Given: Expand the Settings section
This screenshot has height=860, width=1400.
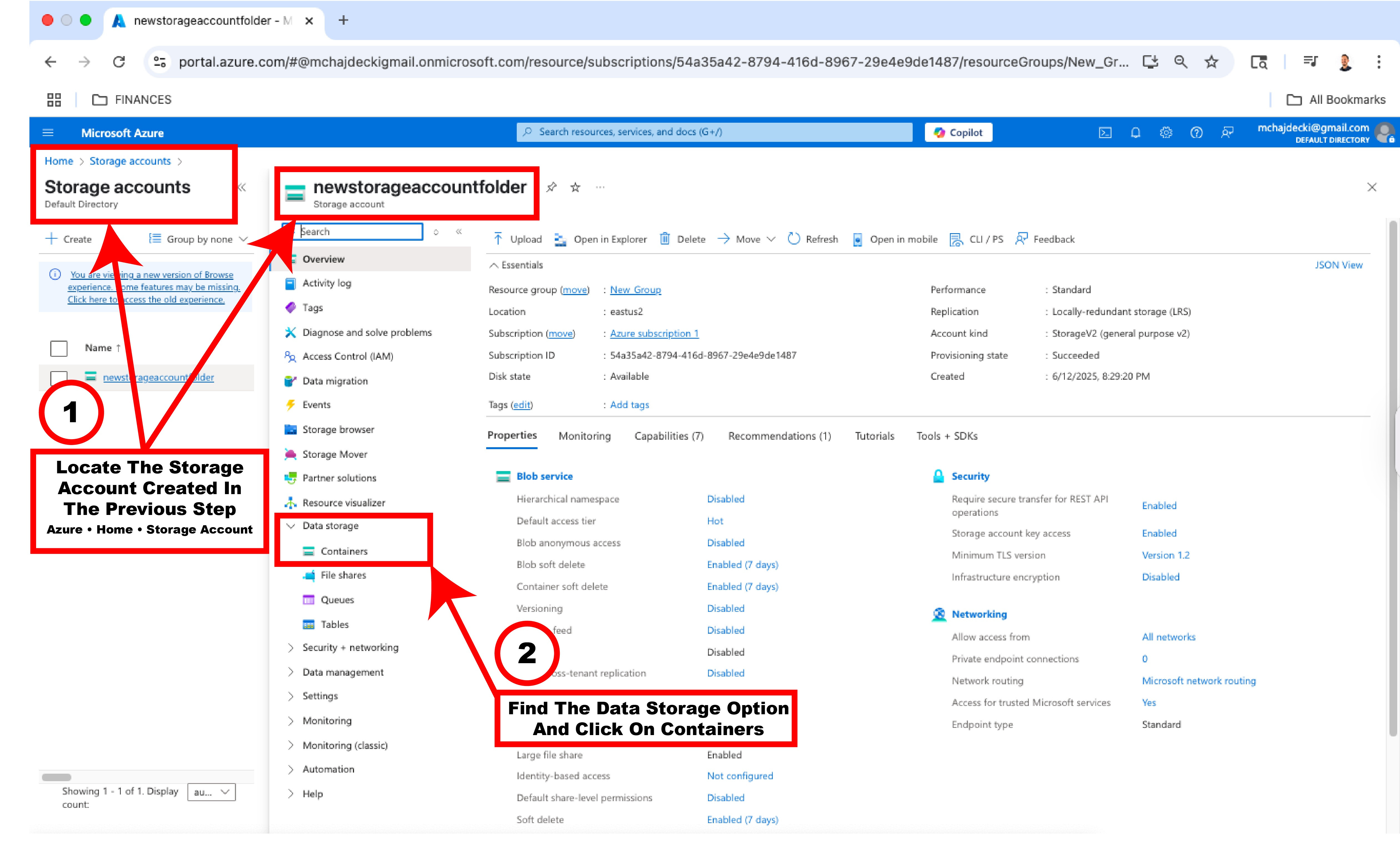Looking at the screenshot, I should (x=291, y=696).
